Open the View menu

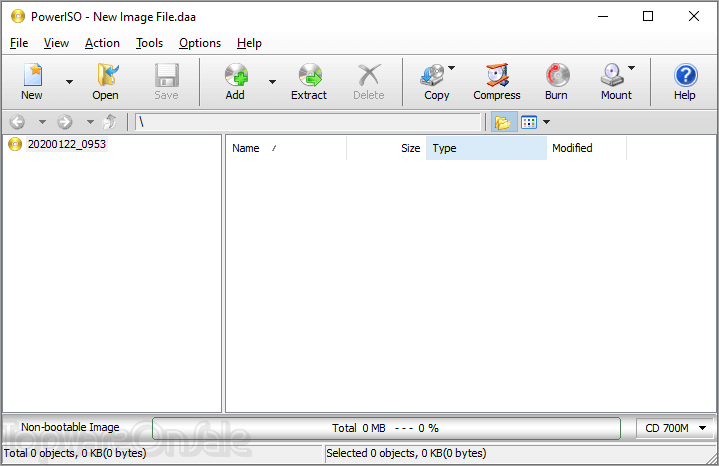(56, 43)
